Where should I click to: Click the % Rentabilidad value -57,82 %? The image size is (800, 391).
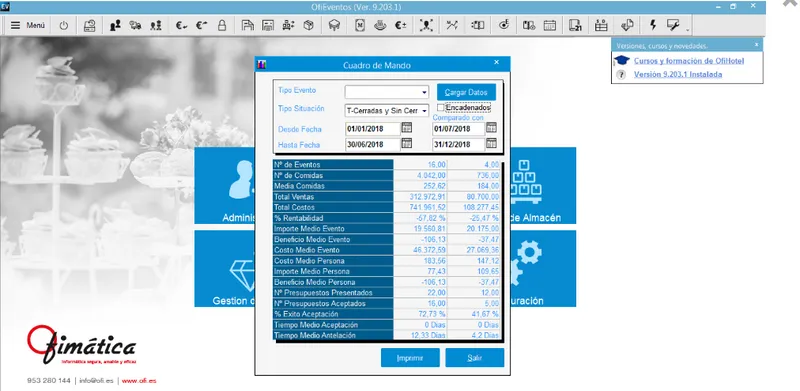(420, 218)
